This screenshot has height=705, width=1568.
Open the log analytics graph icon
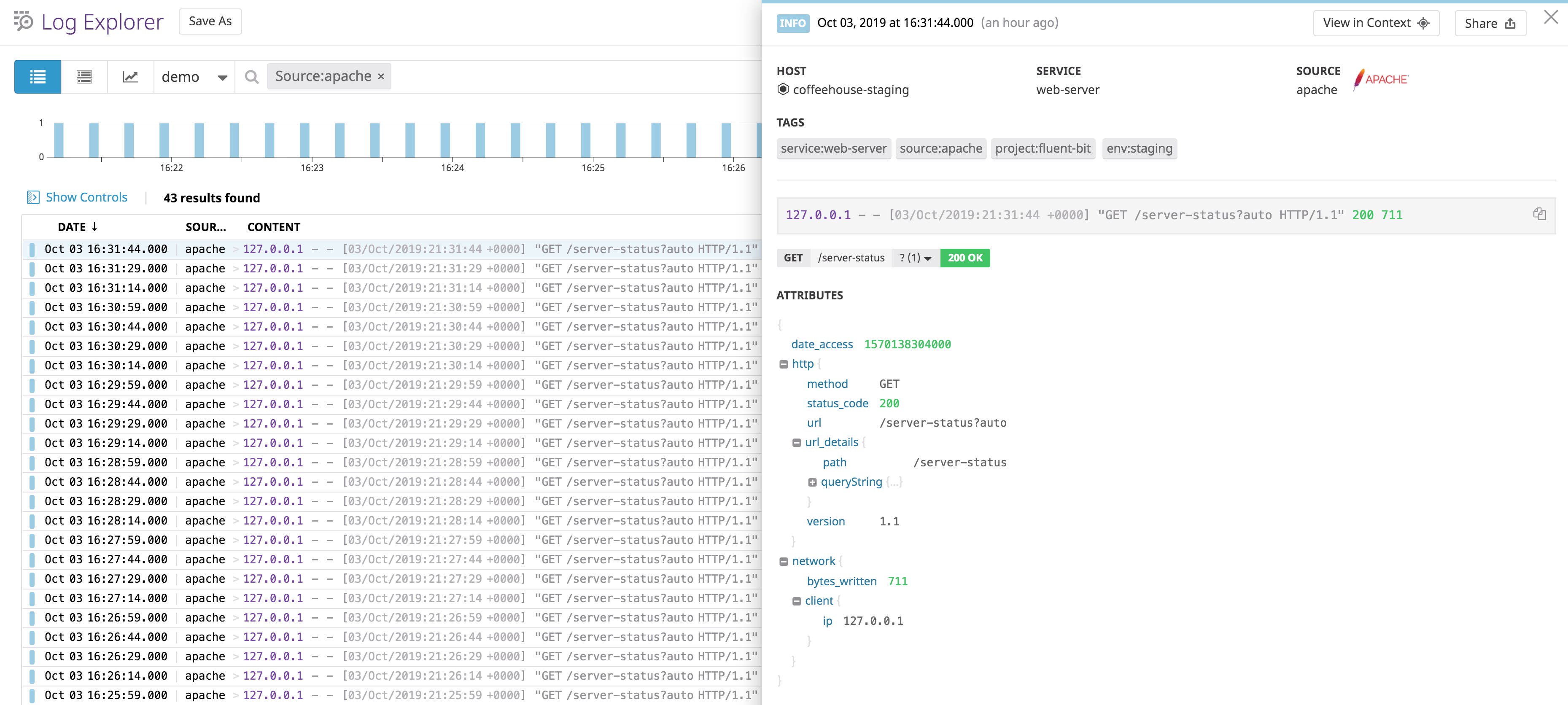[x=130, y=76]
